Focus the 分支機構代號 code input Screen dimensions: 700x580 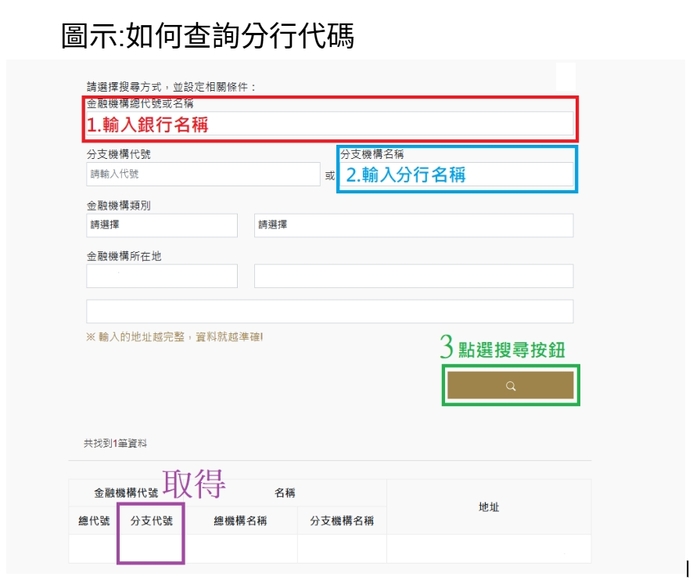[x=203, y=174]
